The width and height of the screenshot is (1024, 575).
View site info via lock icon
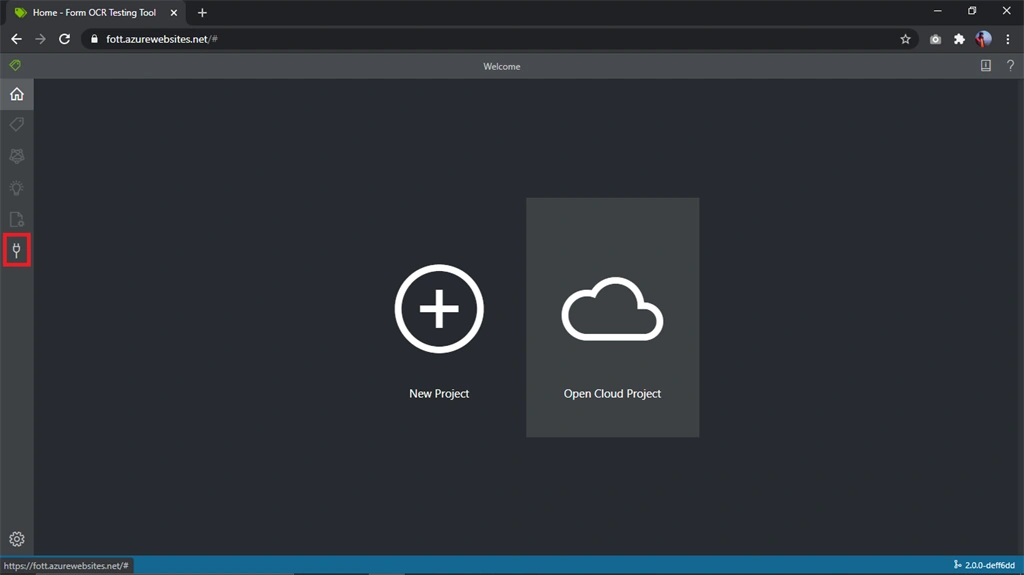click(94, 39)
